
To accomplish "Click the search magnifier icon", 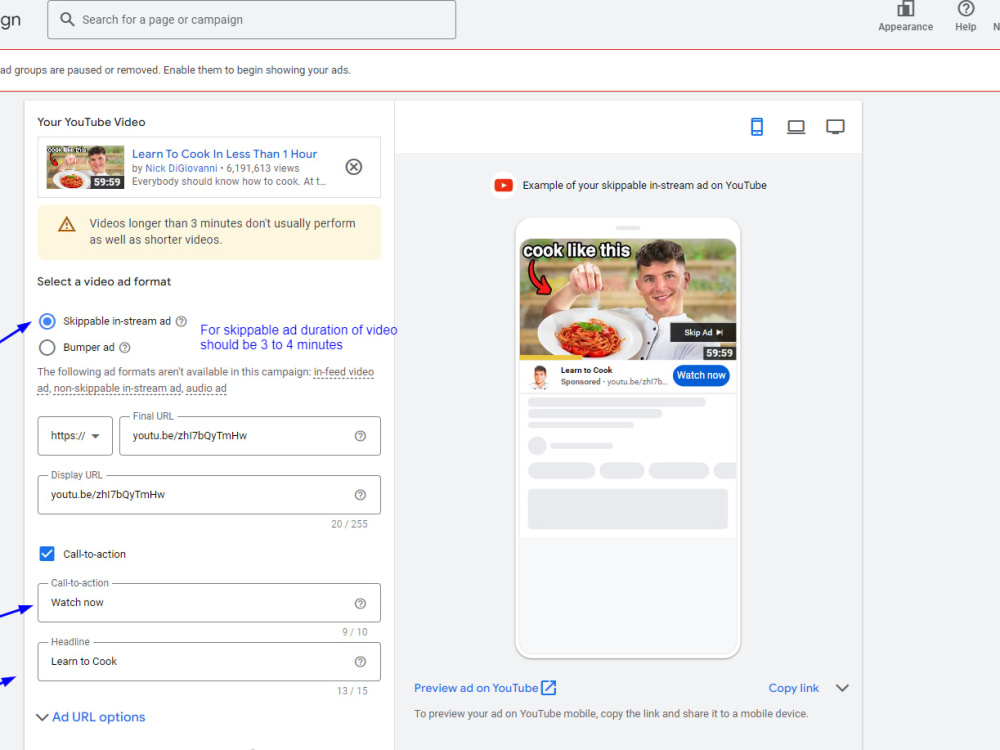I will click(x=67, y=19).
